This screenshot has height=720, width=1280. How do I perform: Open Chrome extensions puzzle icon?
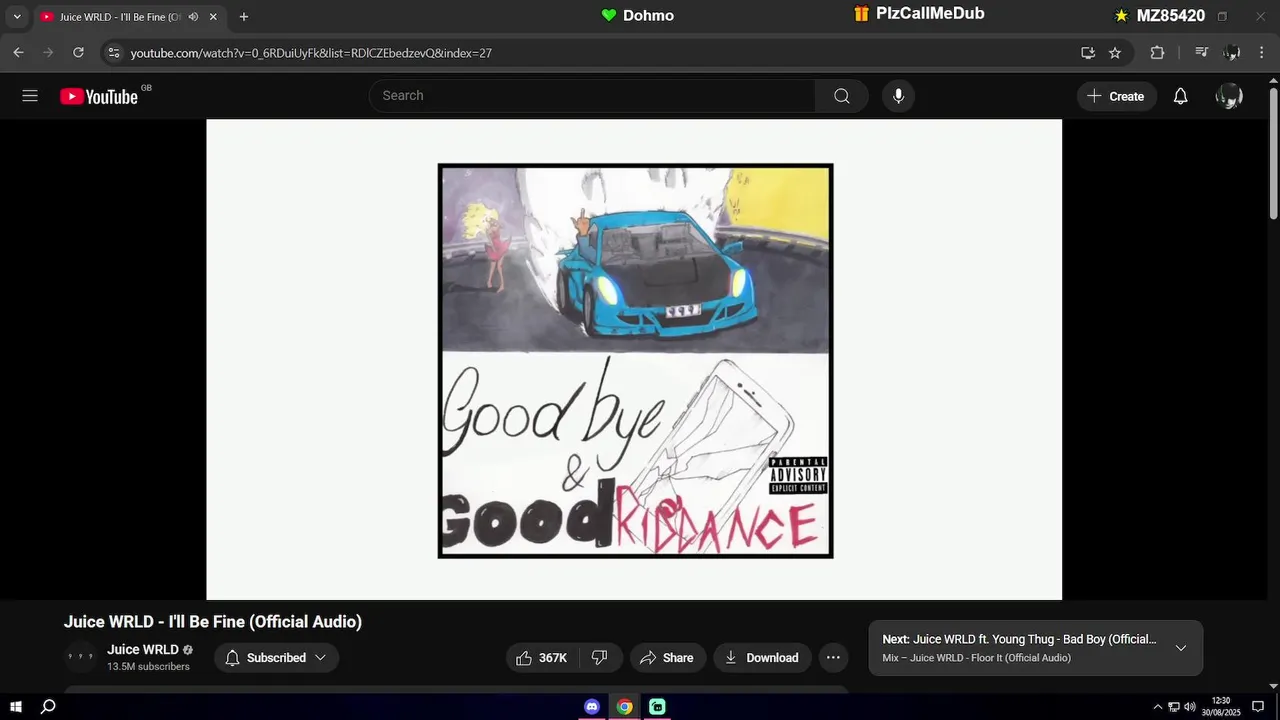1157,53
